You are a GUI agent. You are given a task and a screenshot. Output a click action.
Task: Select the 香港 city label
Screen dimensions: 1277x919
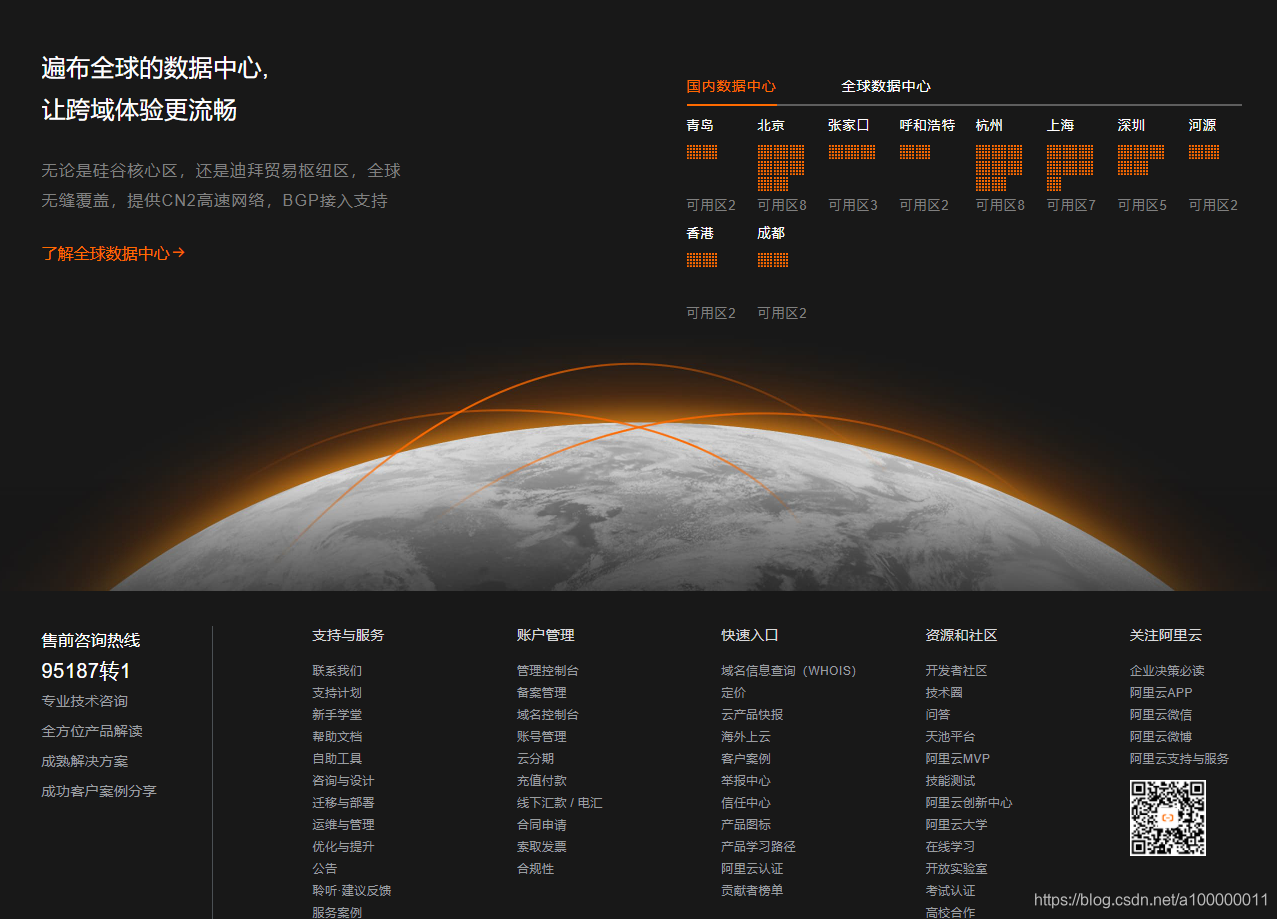click(x=700, y=233)
